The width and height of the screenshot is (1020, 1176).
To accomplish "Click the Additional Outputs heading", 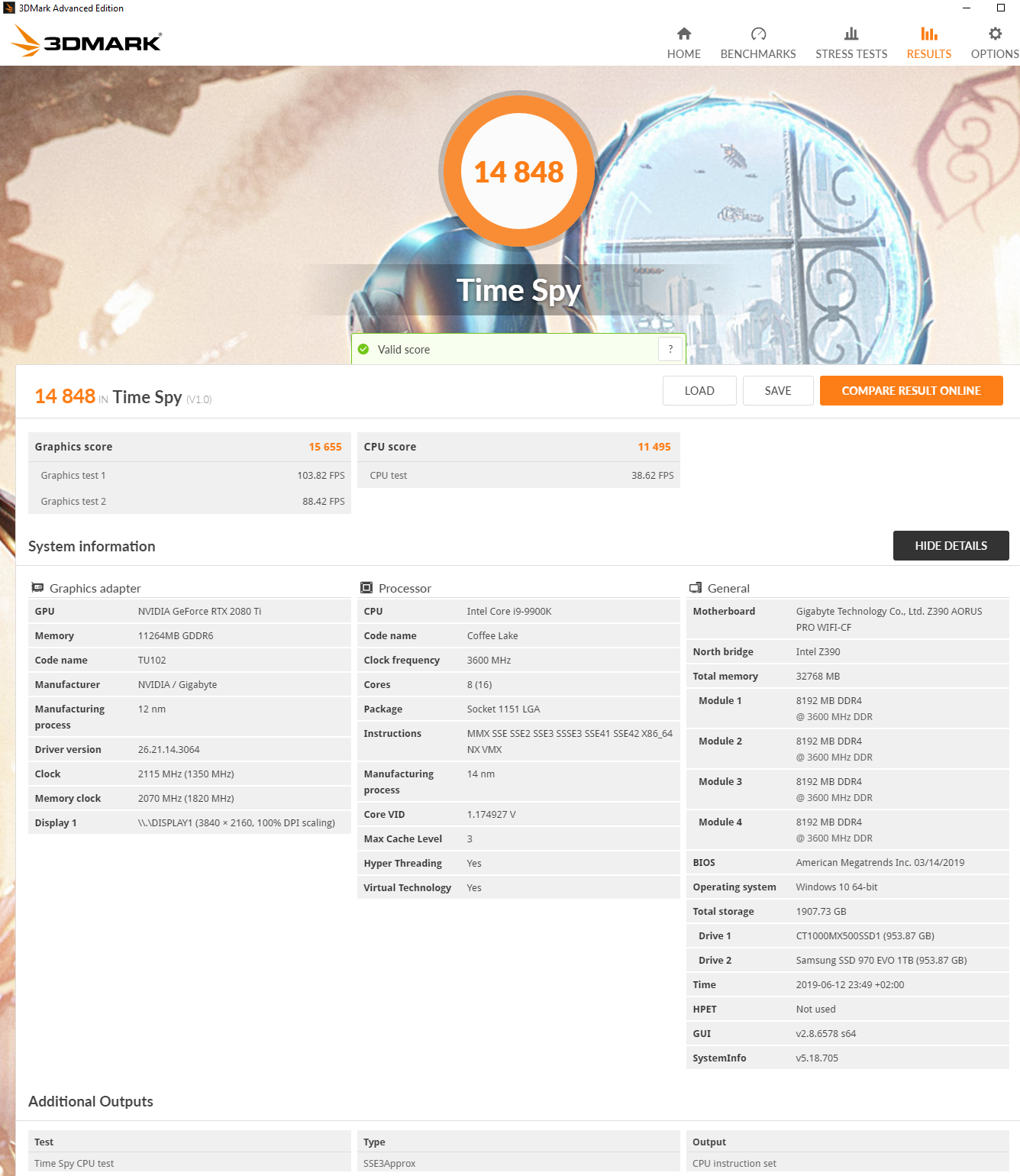I will (x=91, y=1101).
